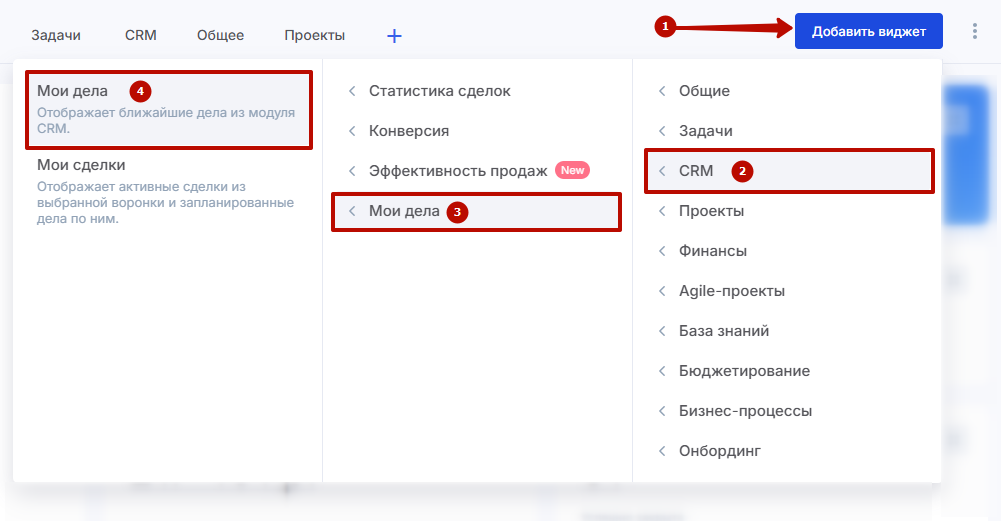The image size is (1001, 521).
Task: Open the Задачи category in widget list
Action: [705, 131]
